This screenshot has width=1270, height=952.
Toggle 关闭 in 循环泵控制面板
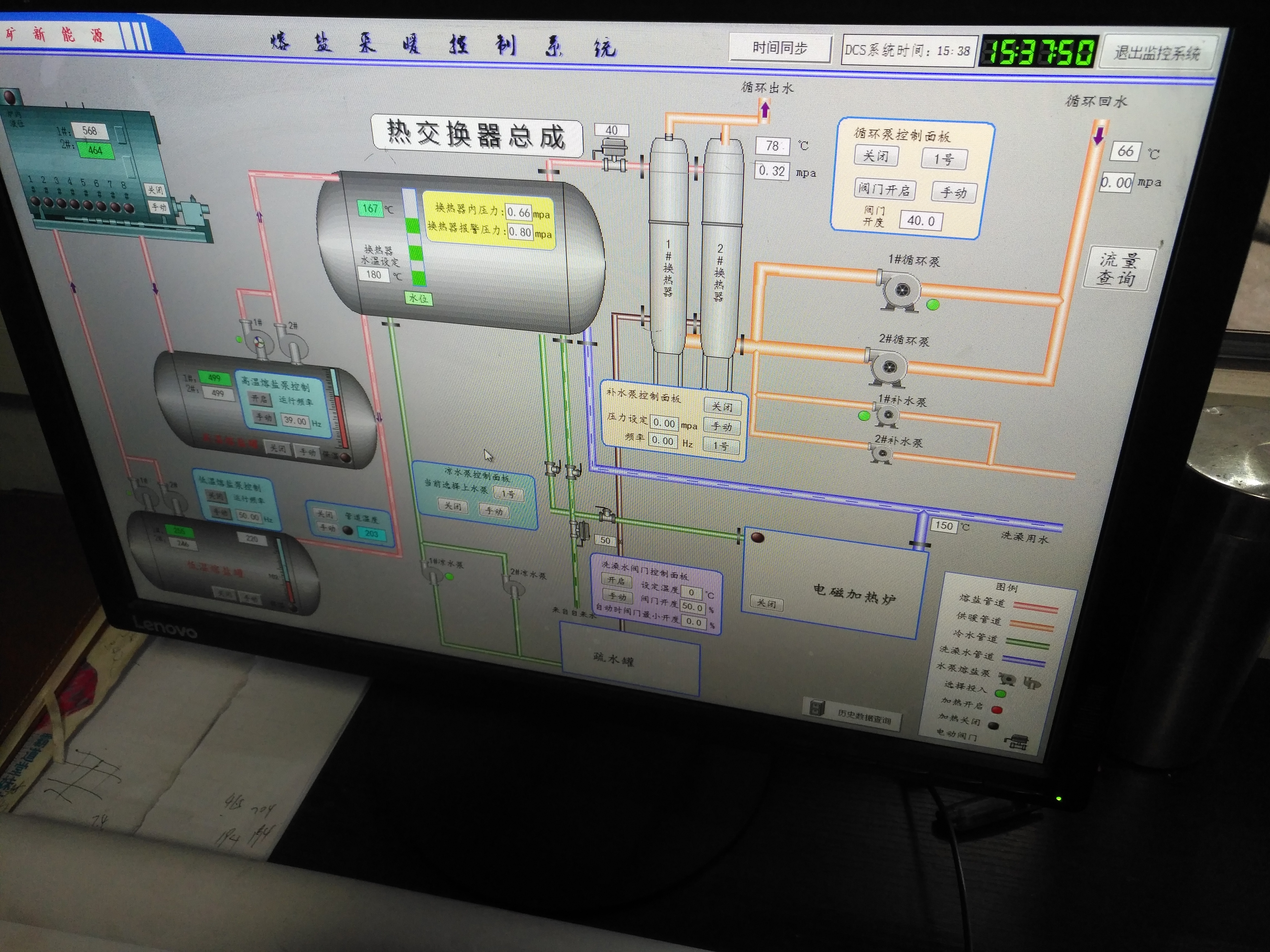tap(876, 156)
